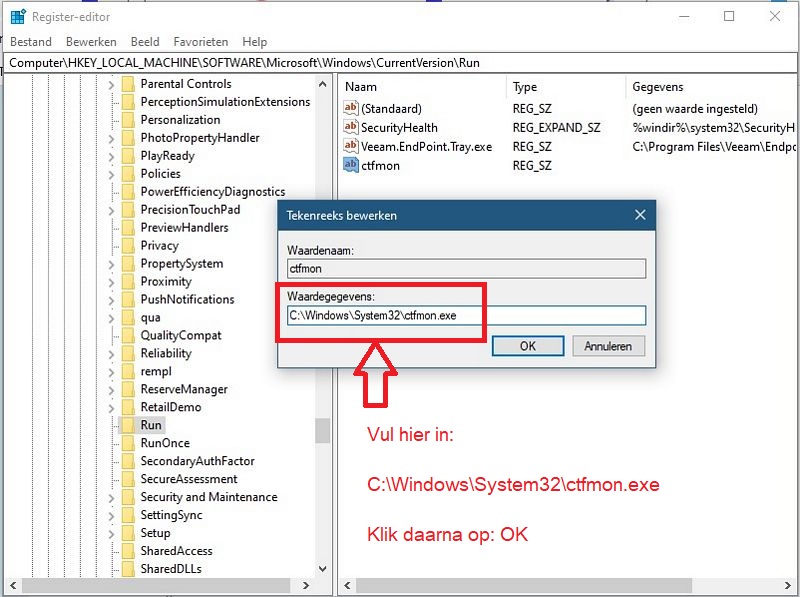Open the Favorieten menu

[x=201, y=42]
